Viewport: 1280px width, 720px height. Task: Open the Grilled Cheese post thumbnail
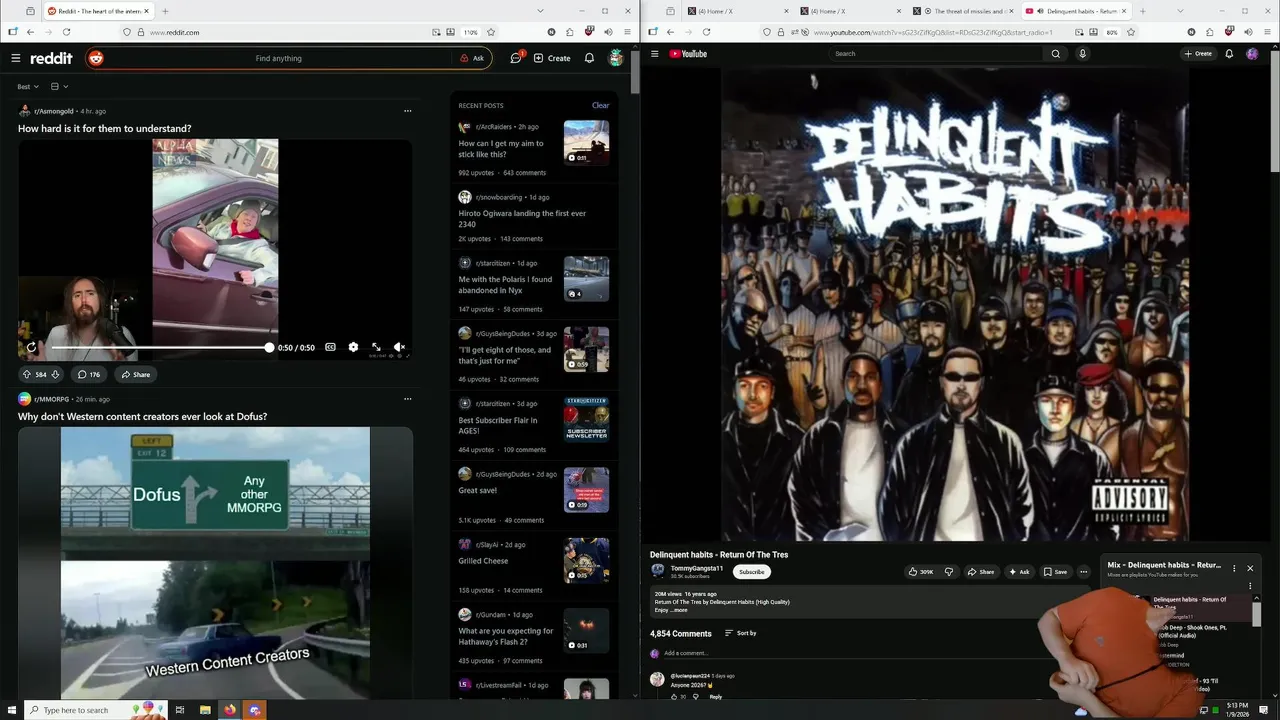pos(586,560)
